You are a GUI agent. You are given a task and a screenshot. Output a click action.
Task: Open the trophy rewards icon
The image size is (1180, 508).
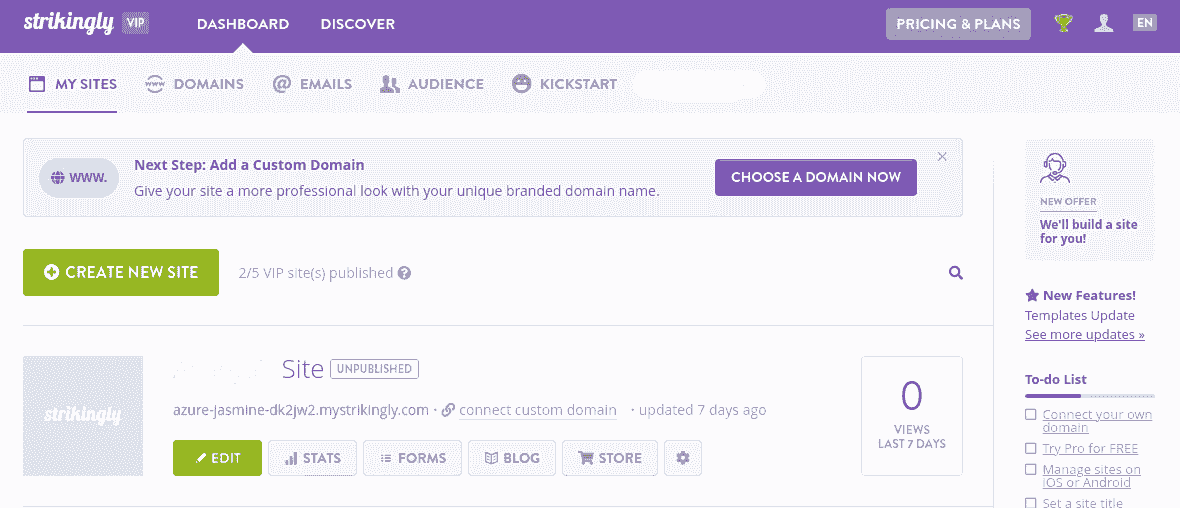(x=1063, y=23)
